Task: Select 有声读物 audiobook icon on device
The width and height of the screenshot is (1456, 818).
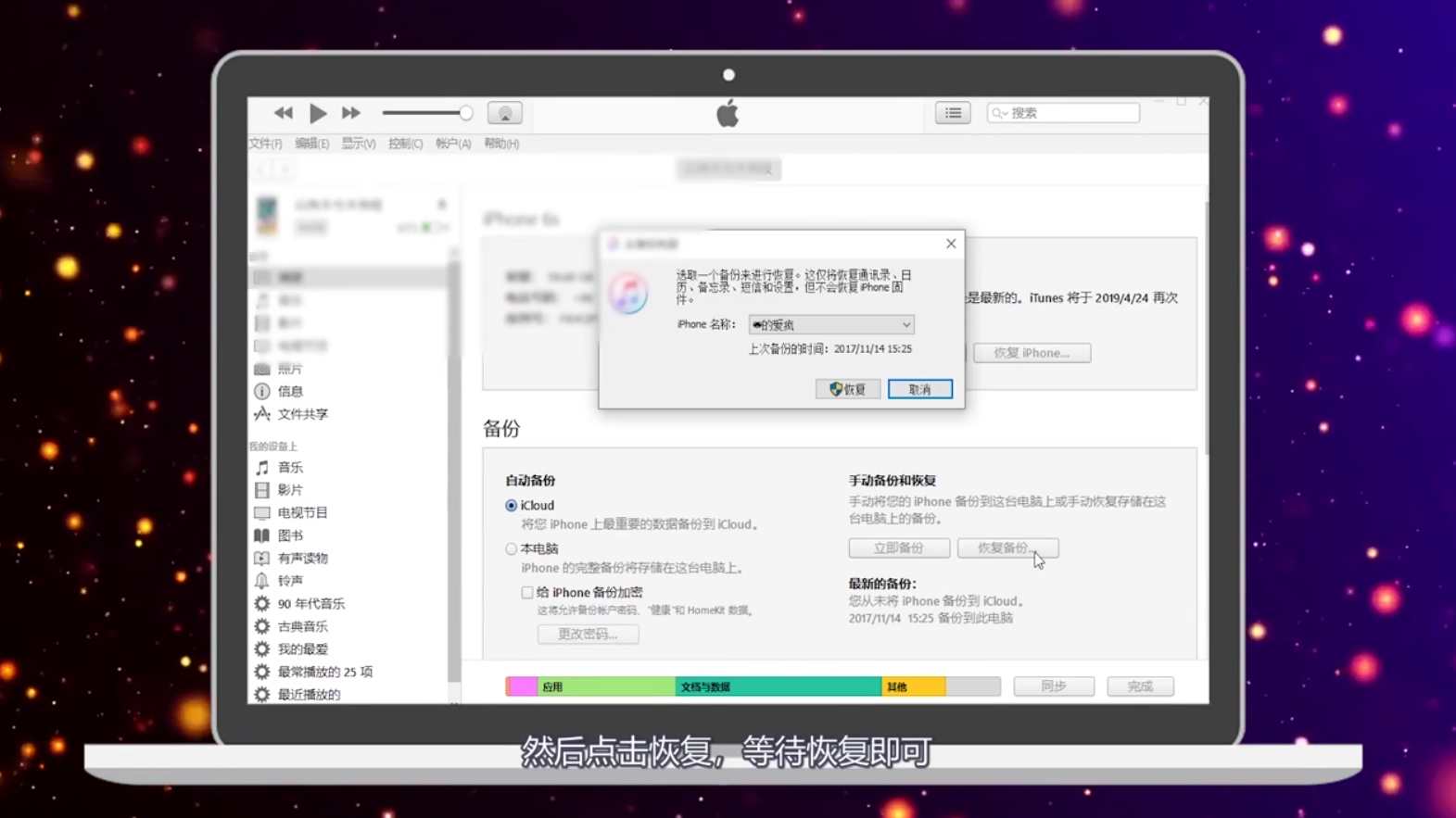Action: (262, 558)
